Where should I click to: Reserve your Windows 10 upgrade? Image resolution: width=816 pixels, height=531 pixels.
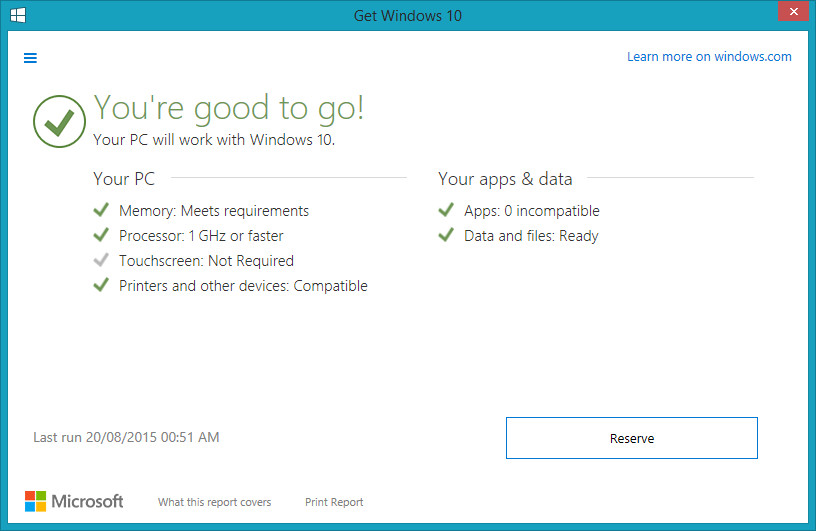click(x=632, y=438)
